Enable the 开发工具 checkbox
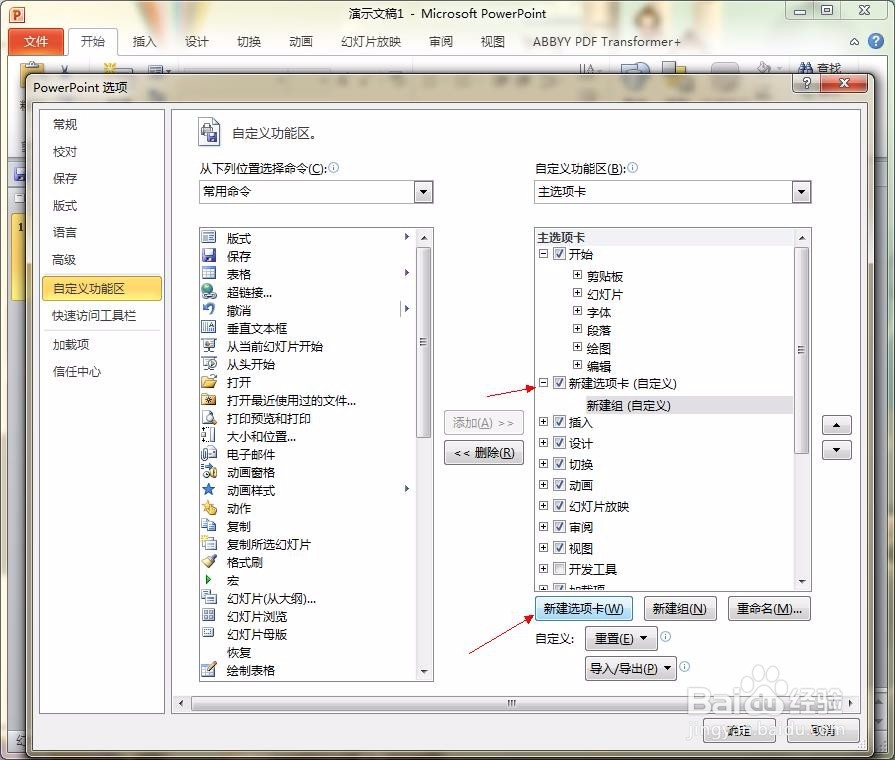Screen dimensions: 895x760 click(559, 569)
